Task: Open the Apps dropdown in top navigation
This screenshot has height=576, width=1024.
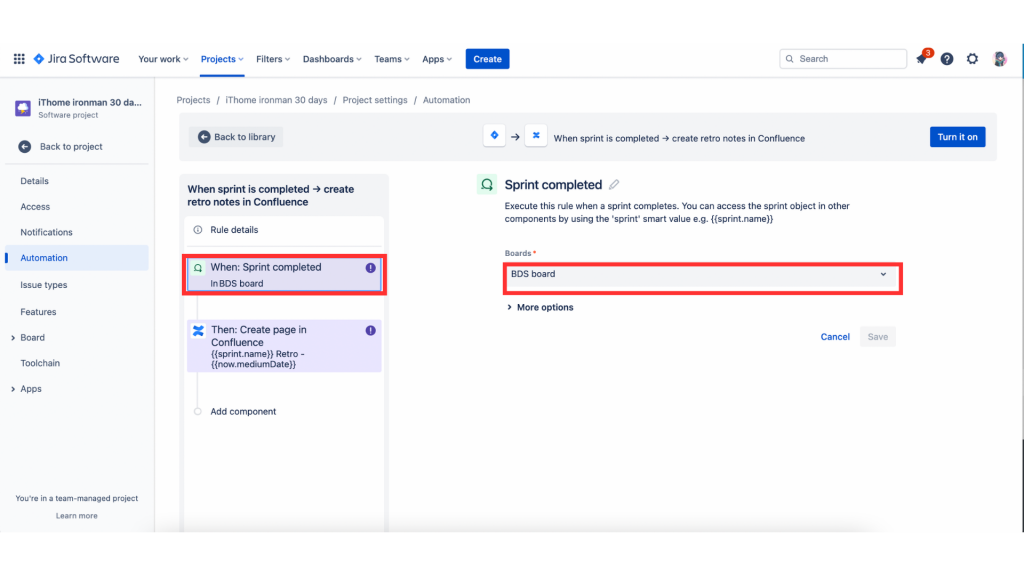Action: pyautogui.click(x=437, y=59)
